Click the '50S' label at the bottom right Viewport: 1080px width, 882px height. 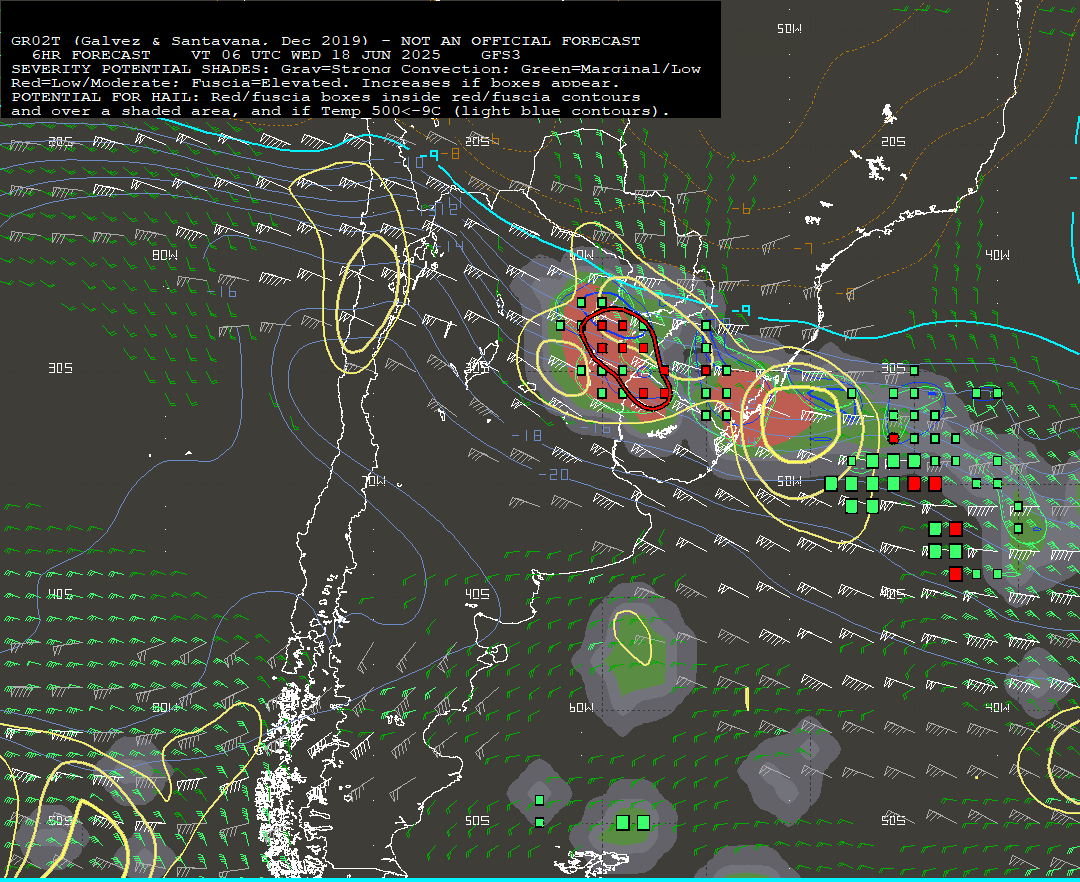[x=893, y=820]
